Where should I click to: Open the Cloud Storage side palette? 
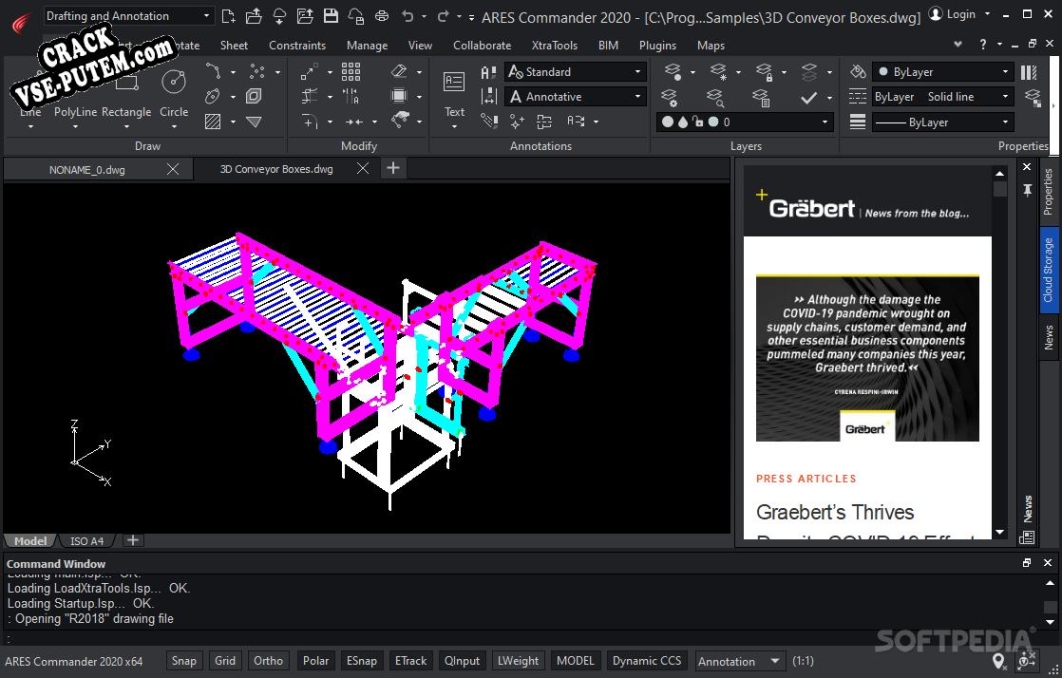[x=1047, y=270]
